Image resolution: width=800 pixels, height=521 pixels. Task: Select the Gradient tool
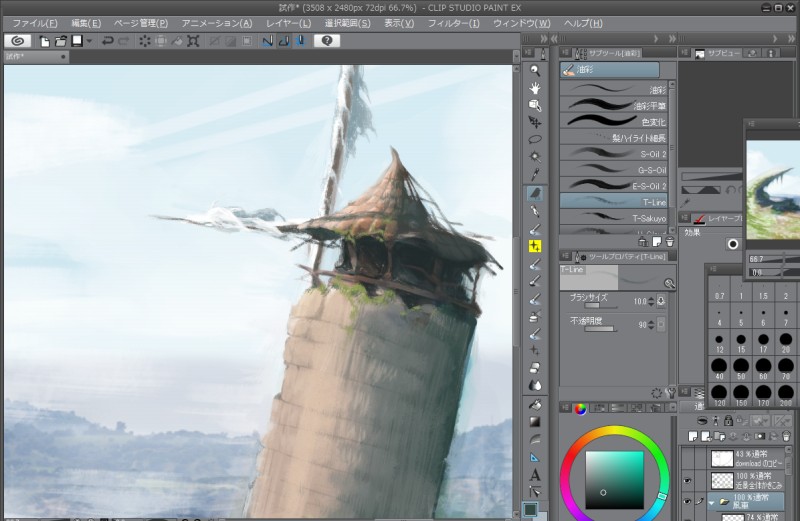click(x=535, y=421)
